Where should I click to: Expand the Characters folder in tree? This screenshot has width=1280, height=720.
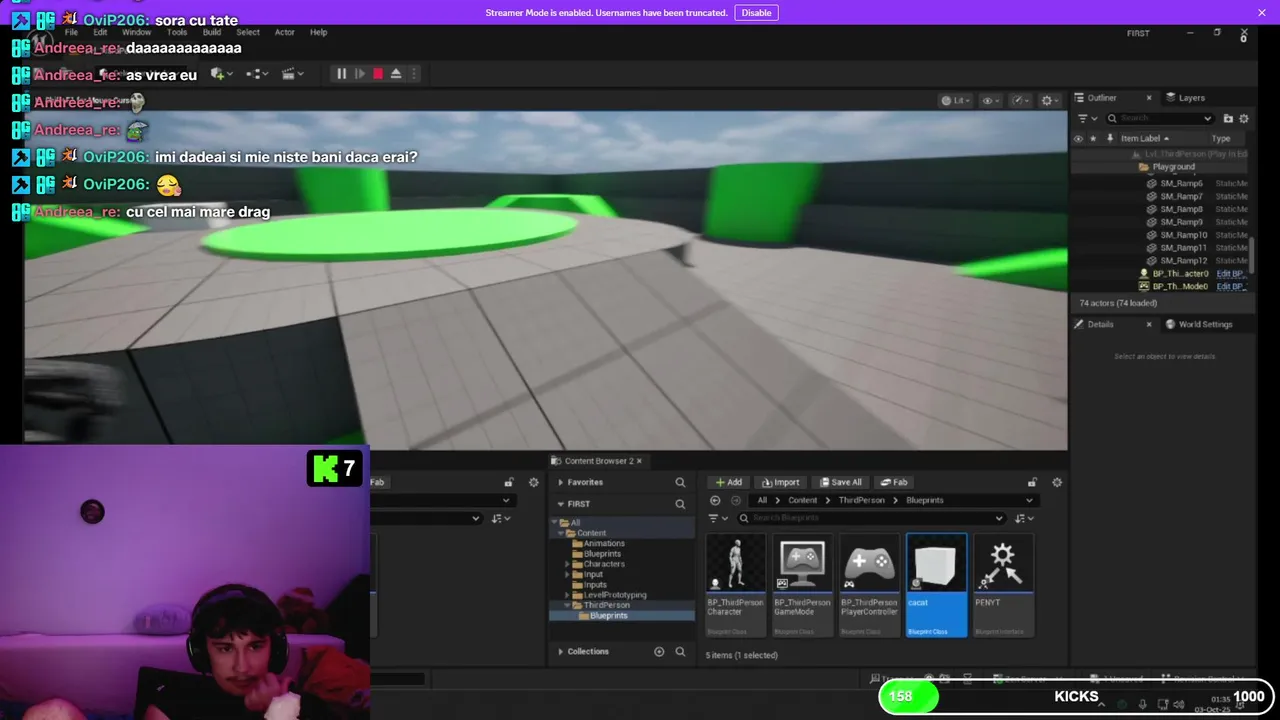click(x=567, y=564)
